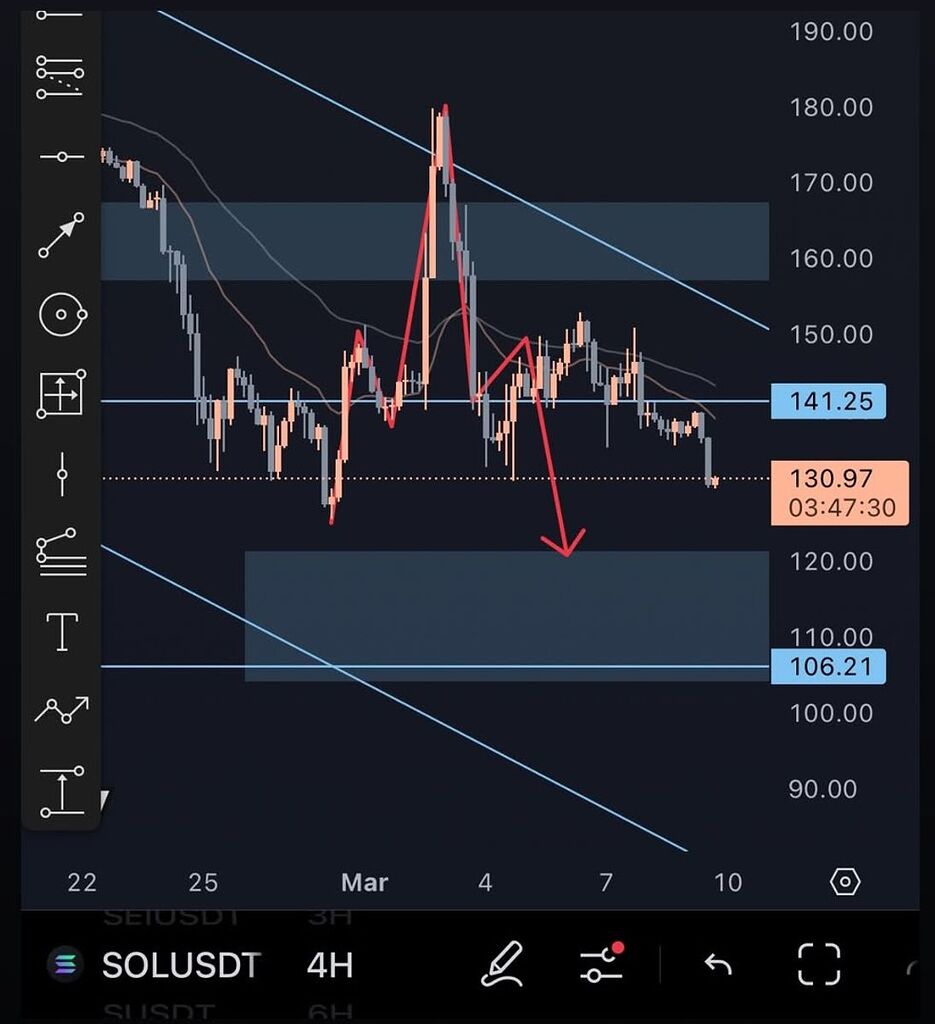
Task: Pick the rectangle measure box tool
Action: coord(61,393)
